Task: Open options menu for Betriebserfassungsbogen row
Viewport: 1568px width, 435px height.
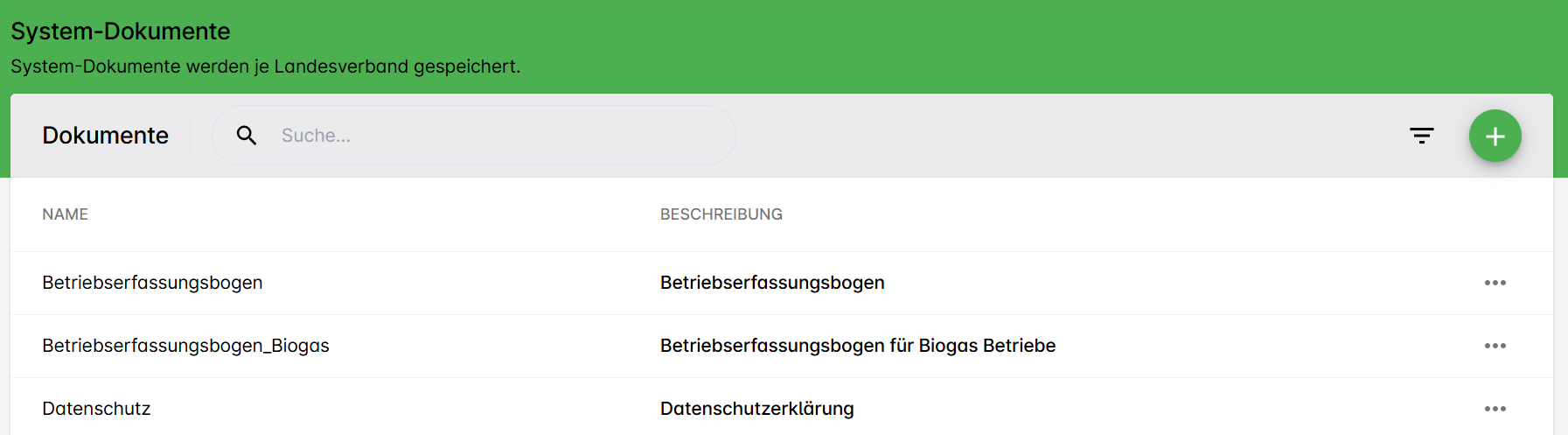Action: click(1495, 283)
